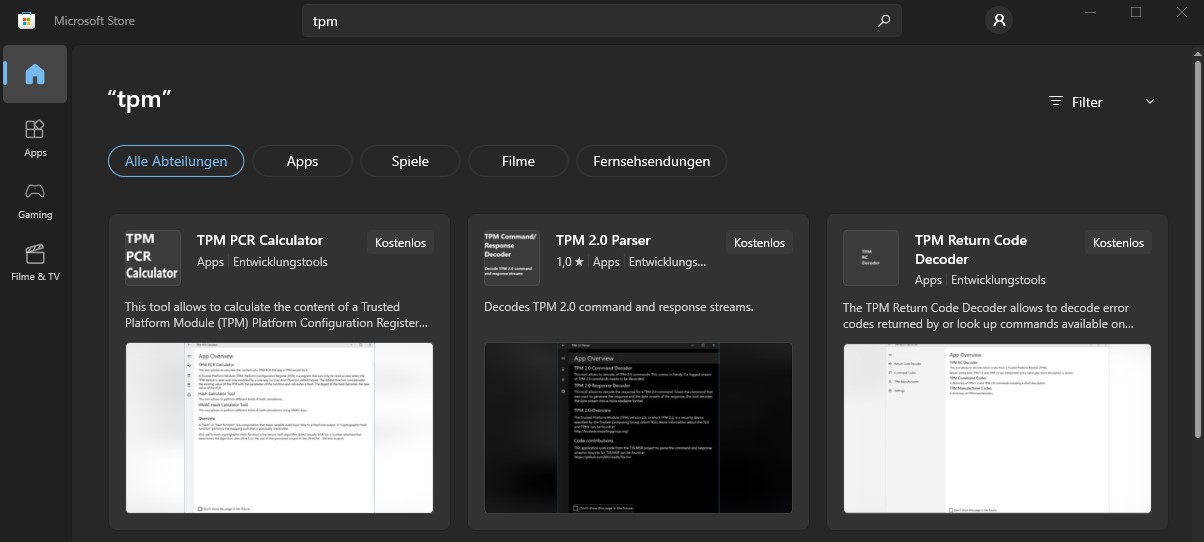1204x542 pixels.
Task: Click the "tpm" results heading
Action: coord(140,100)
